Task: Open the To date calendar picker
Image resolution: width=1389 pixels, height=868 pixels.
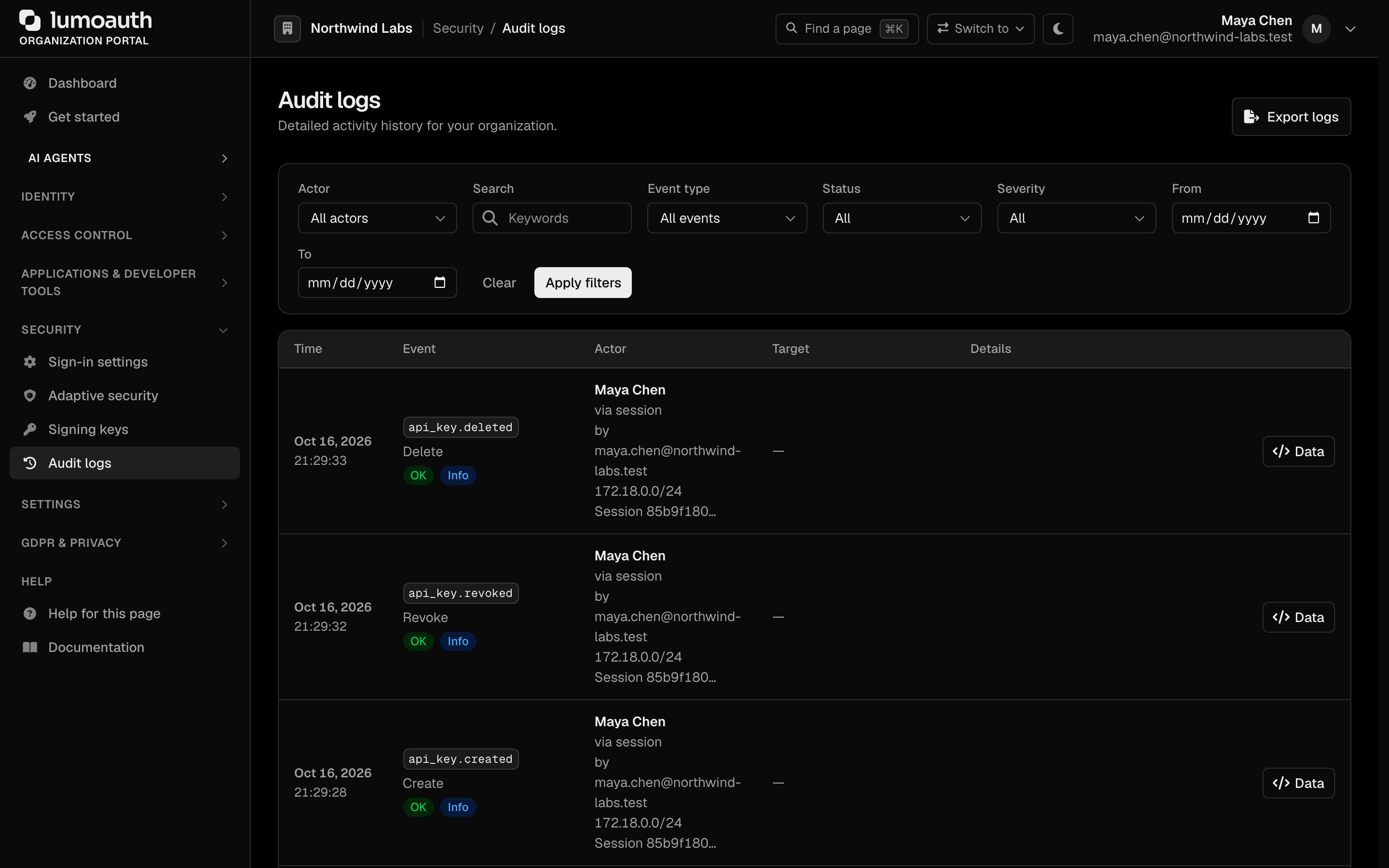Action: click(440, 283)
